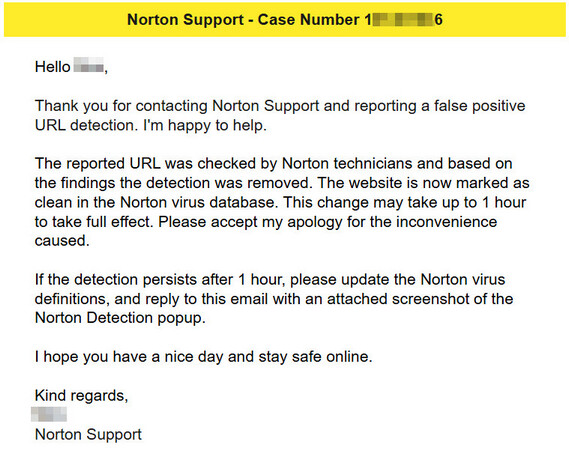Click the 'Kind regards,' closing
This screenshot has height=454, width=569.
(81, 396)
